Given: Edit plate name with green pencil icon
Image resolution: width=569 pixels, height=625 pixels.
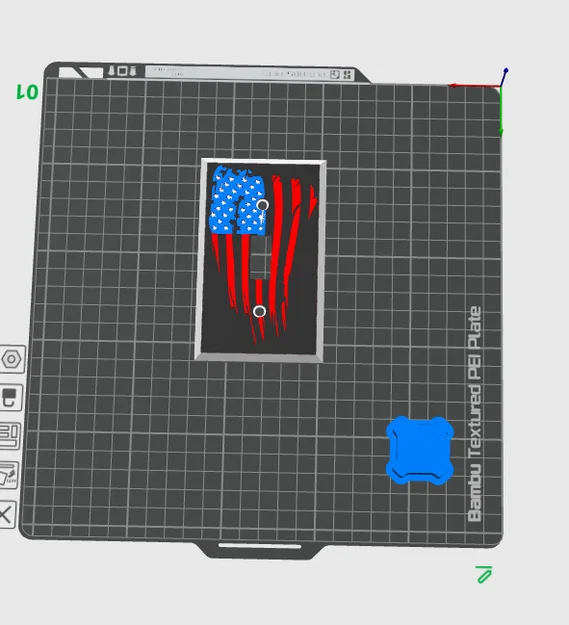Looking at the screenshot, I should click(x=484, y=575).
